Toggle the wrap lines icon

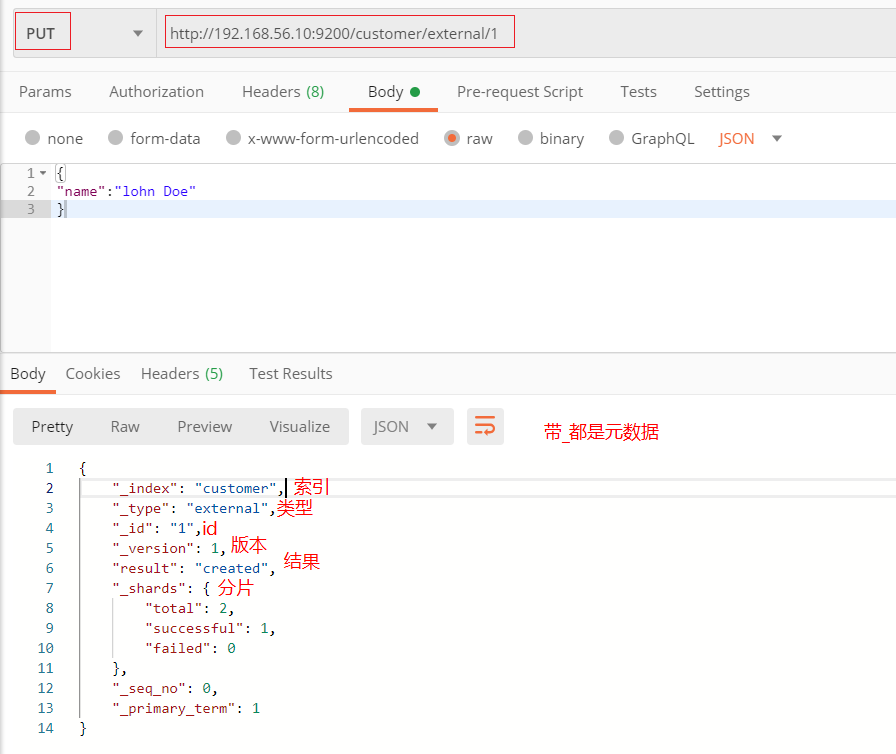[x=485, y=427]
